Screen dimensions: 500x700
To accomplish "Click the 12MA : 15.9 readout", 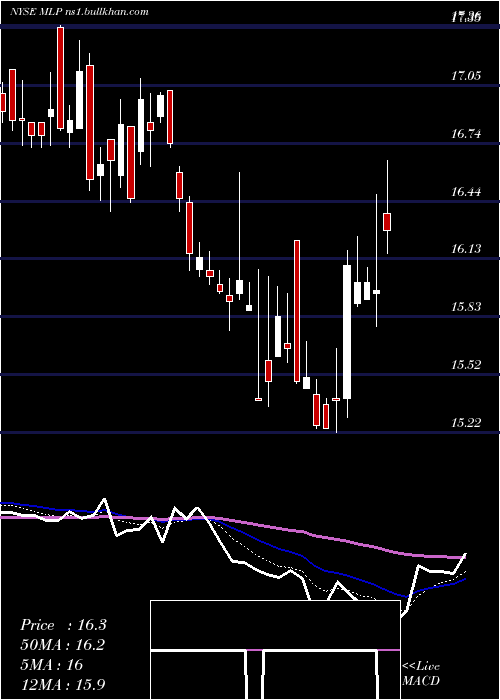I will tap(63, 684).
